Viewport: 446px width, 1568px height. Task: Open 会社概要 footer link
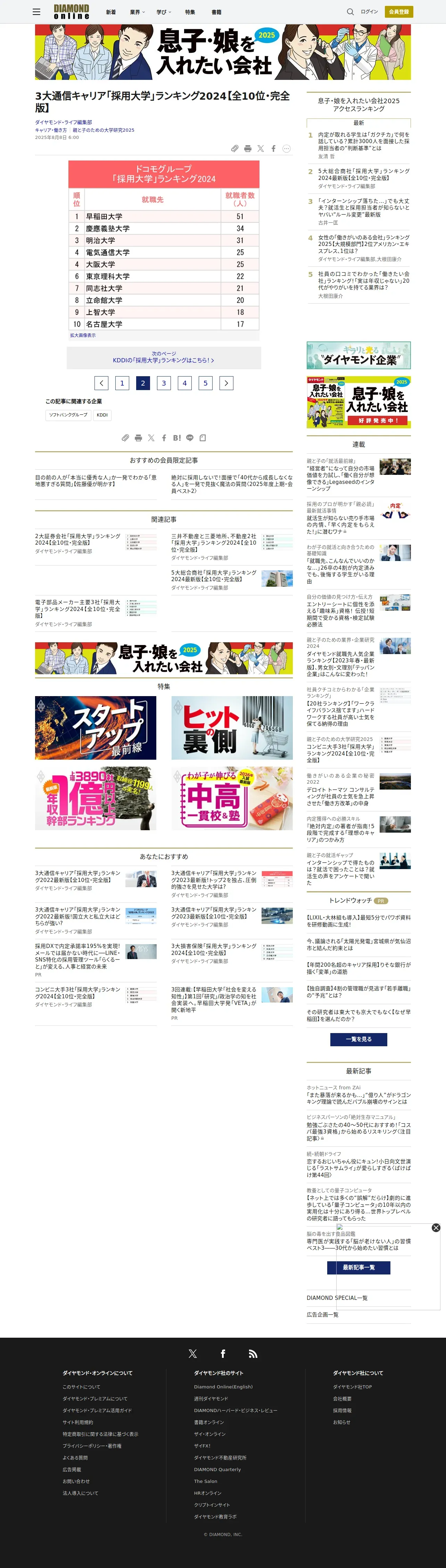(342, 1399)
